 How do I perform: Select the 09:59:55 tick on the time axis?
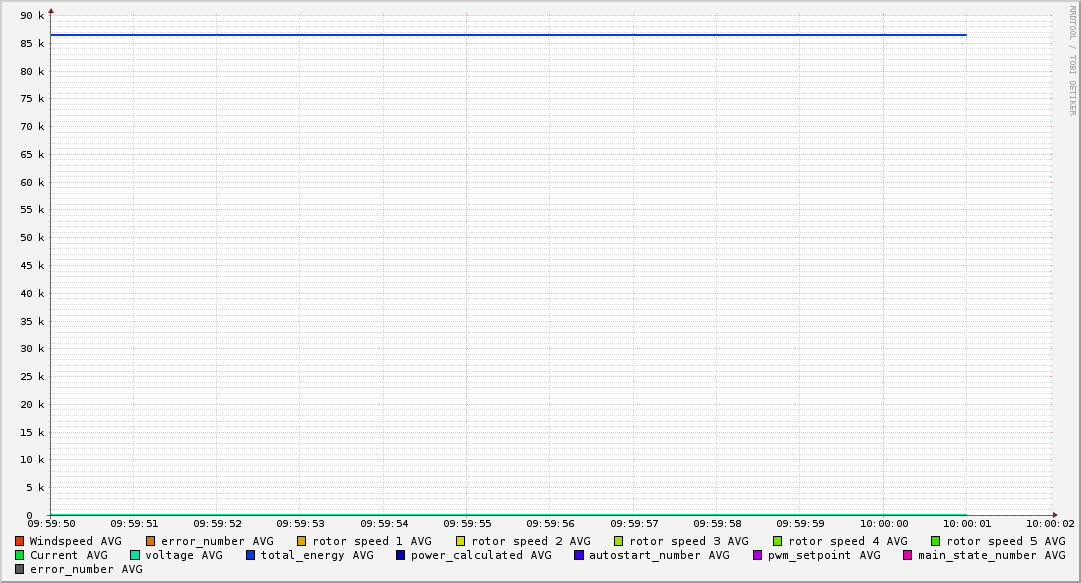click(x=467, y=523)
